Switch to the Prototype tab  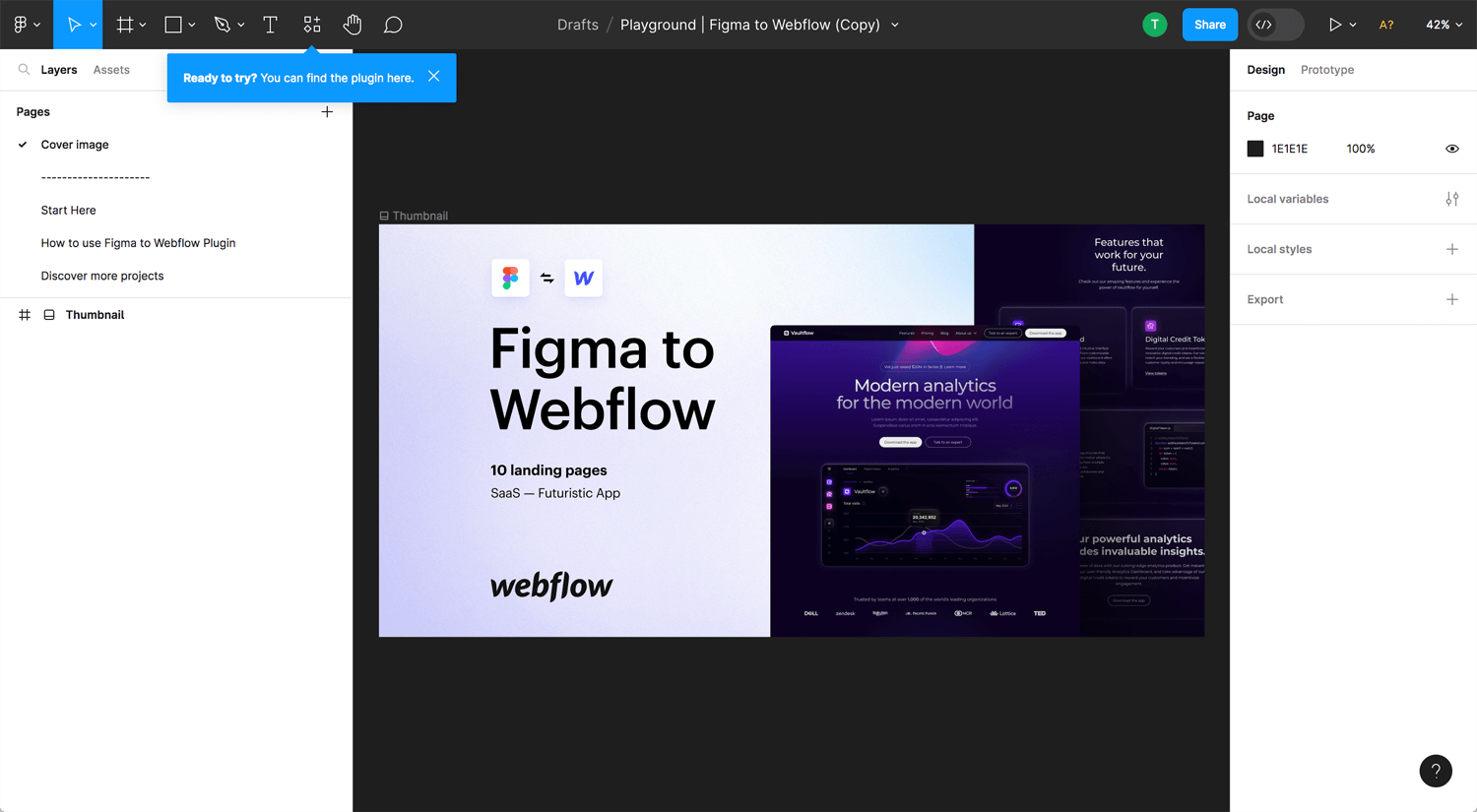pos(1326,70)
